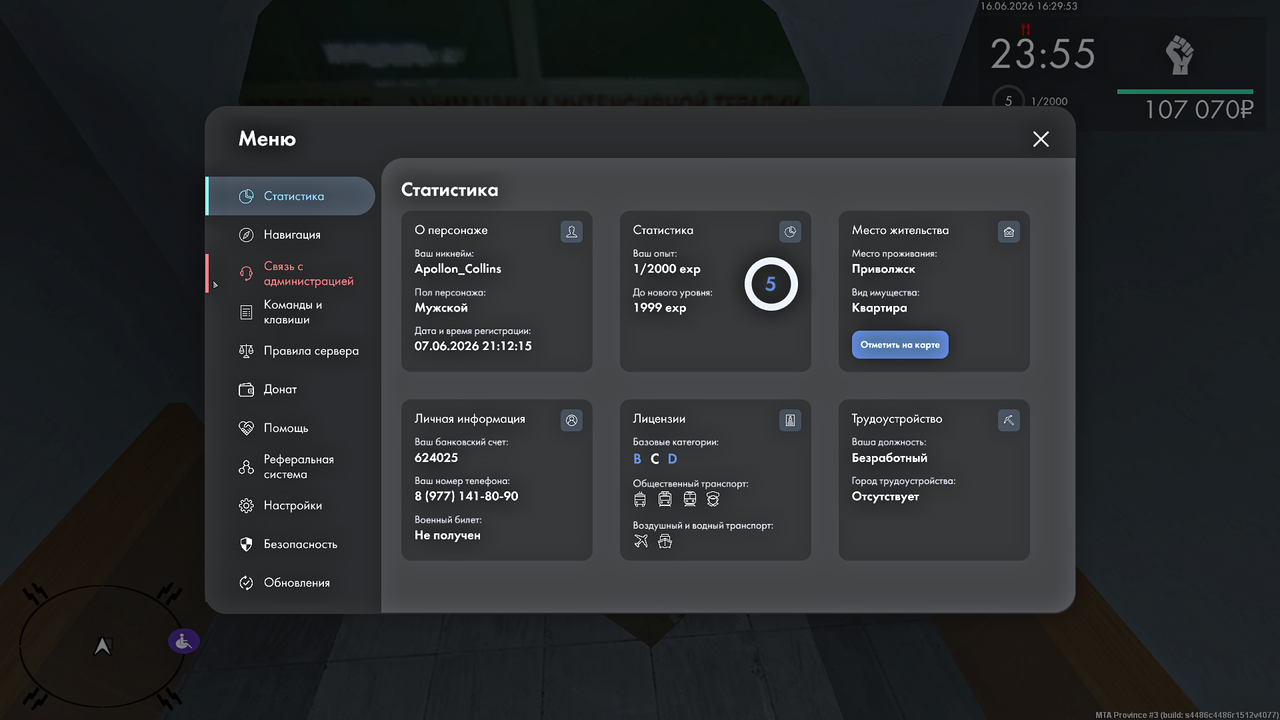
Task: Close the Меню window
Action: (x=1041, y=139)
